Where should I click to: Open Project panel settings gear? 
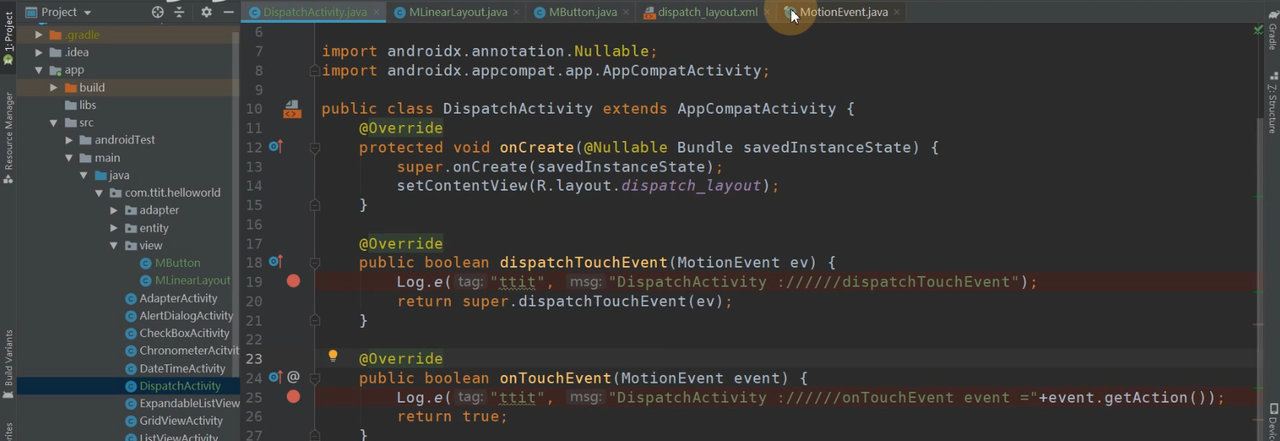click(206, 12)
